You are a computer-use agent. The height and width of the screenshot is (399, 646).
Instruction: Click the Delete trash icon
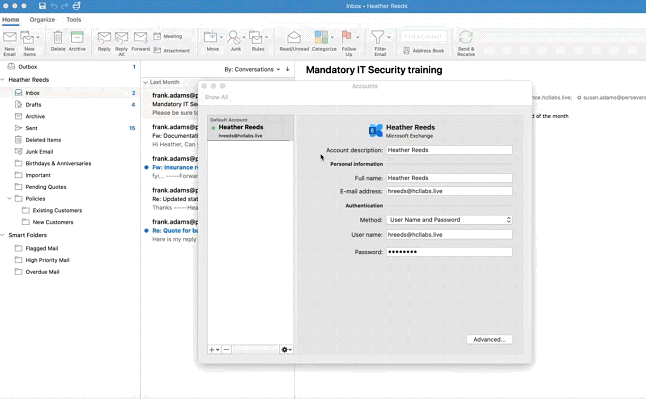[x=58, y=38]
